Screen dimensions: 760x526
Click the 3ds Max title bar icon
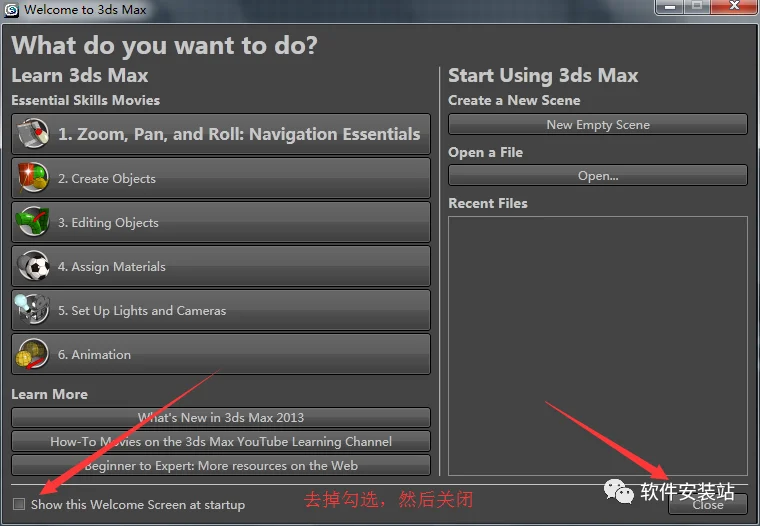pyautogui.click(x=11, y=10)
